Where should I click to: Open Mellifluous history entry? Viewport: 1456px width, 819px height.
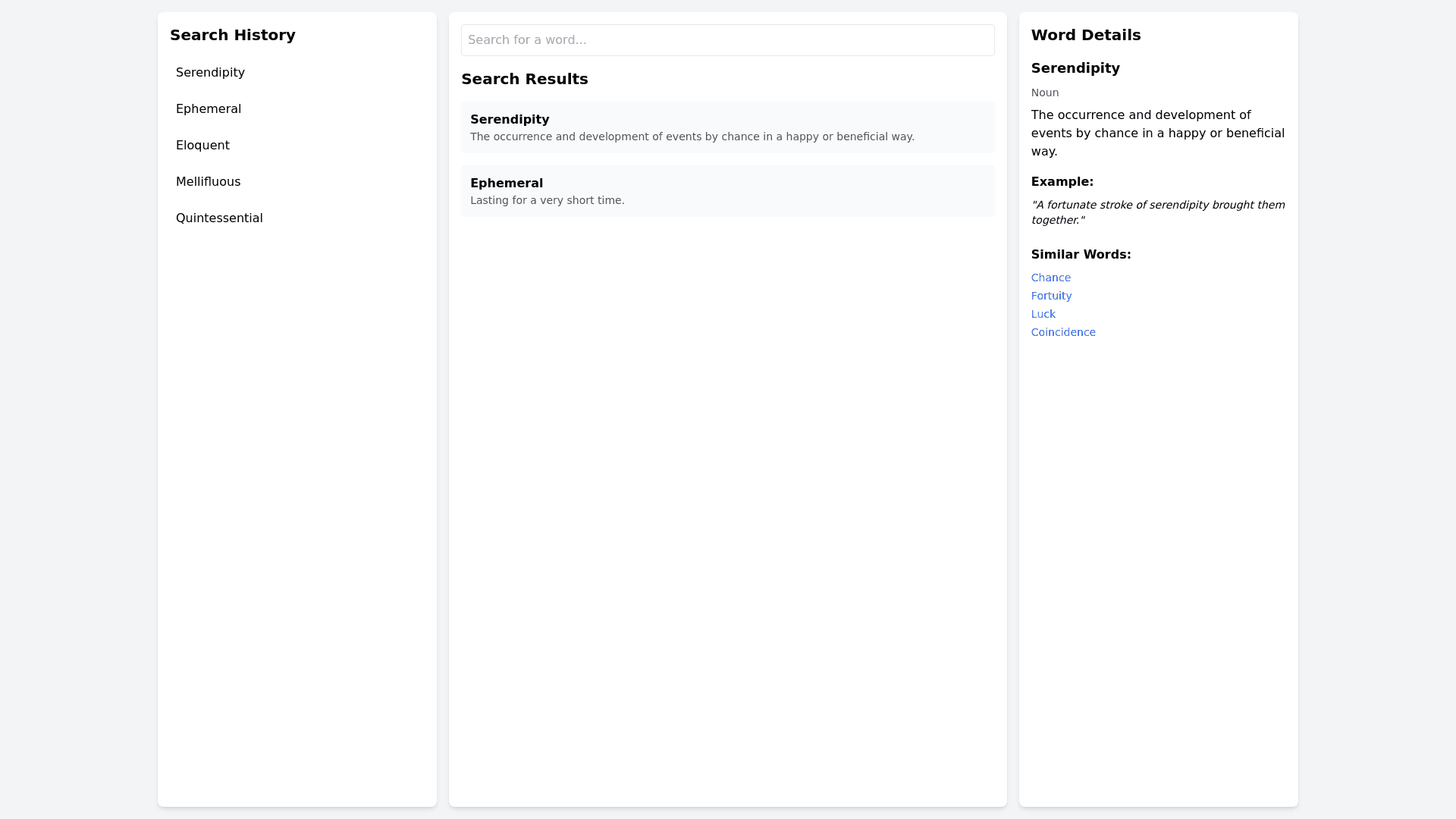[x=208, y=182]
